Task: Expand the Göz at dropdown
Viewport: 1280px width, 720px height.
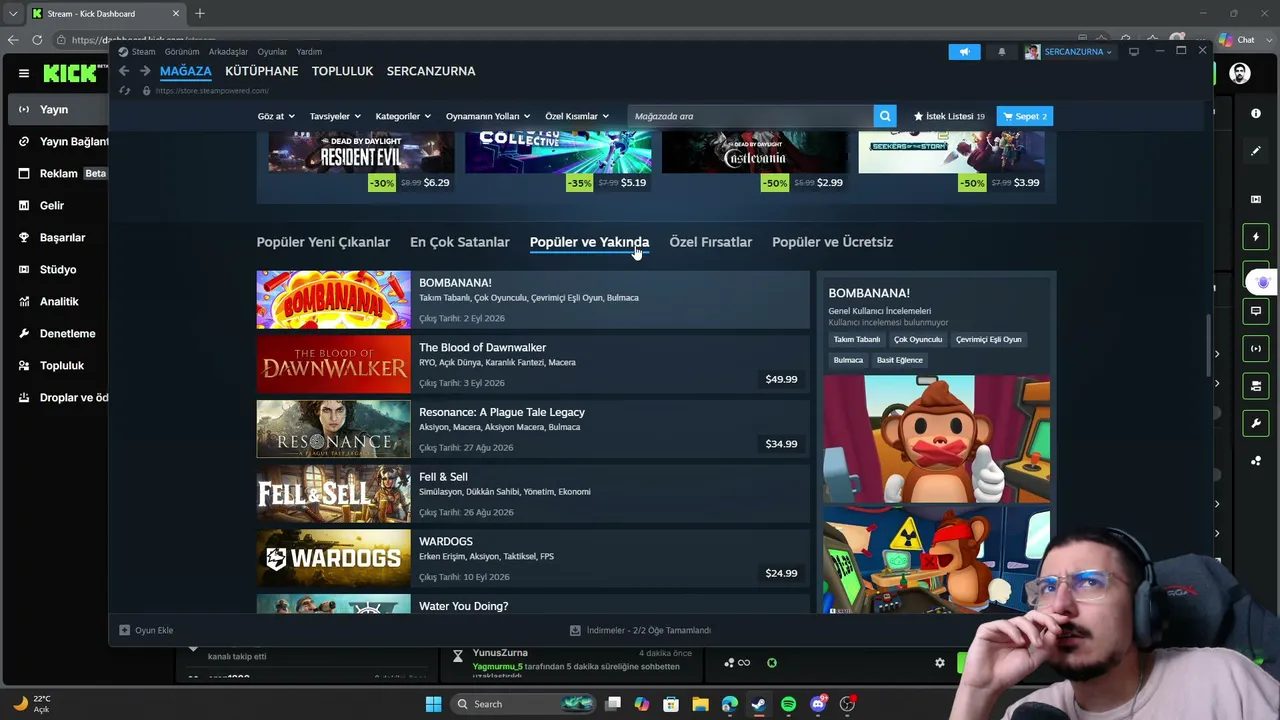Action: [276, 116]
